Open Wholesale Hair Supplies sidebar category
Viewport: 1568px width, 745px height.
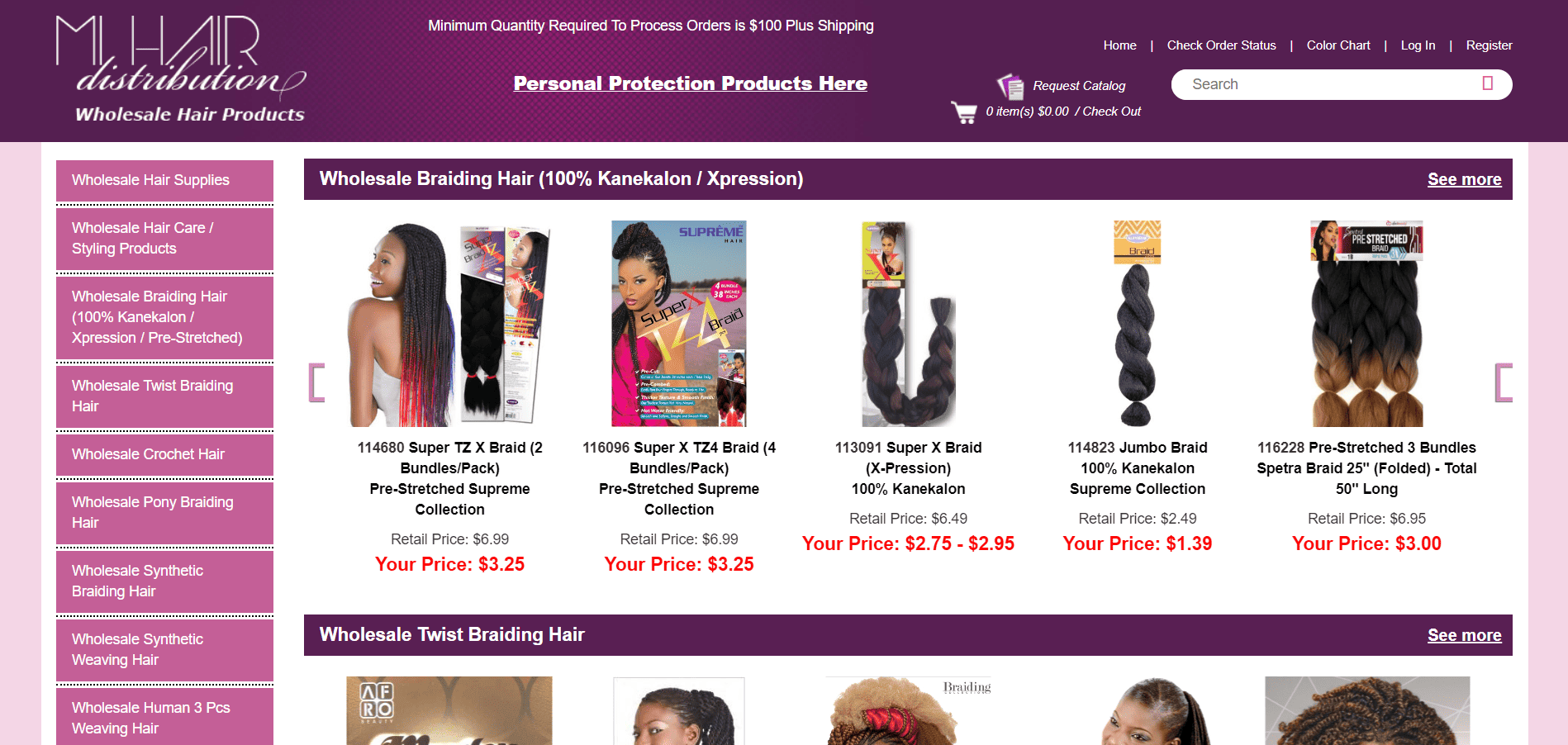[x=164, y=180]
